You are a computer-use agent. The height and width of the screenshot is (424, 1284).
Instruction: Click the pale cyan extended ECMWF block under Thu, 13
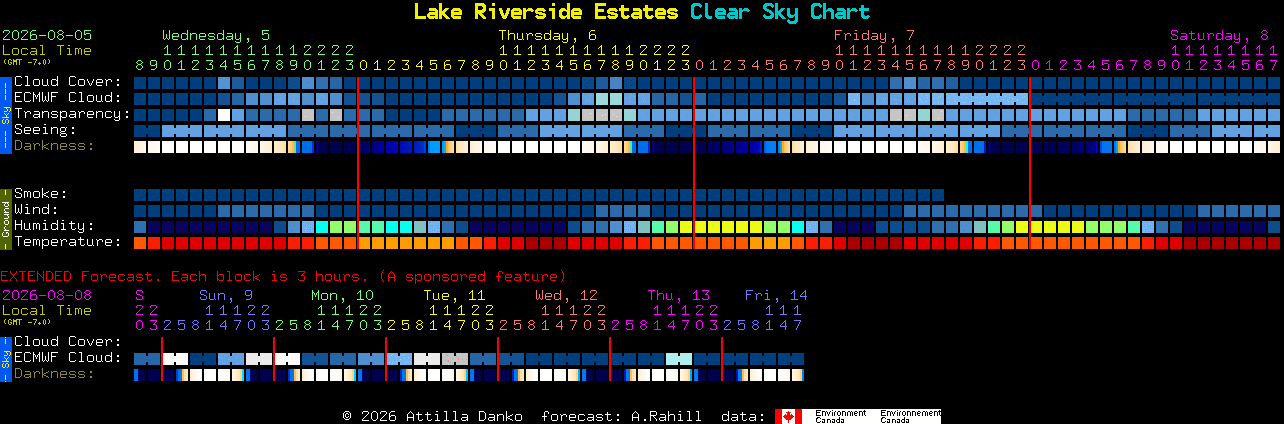(679, 358)
